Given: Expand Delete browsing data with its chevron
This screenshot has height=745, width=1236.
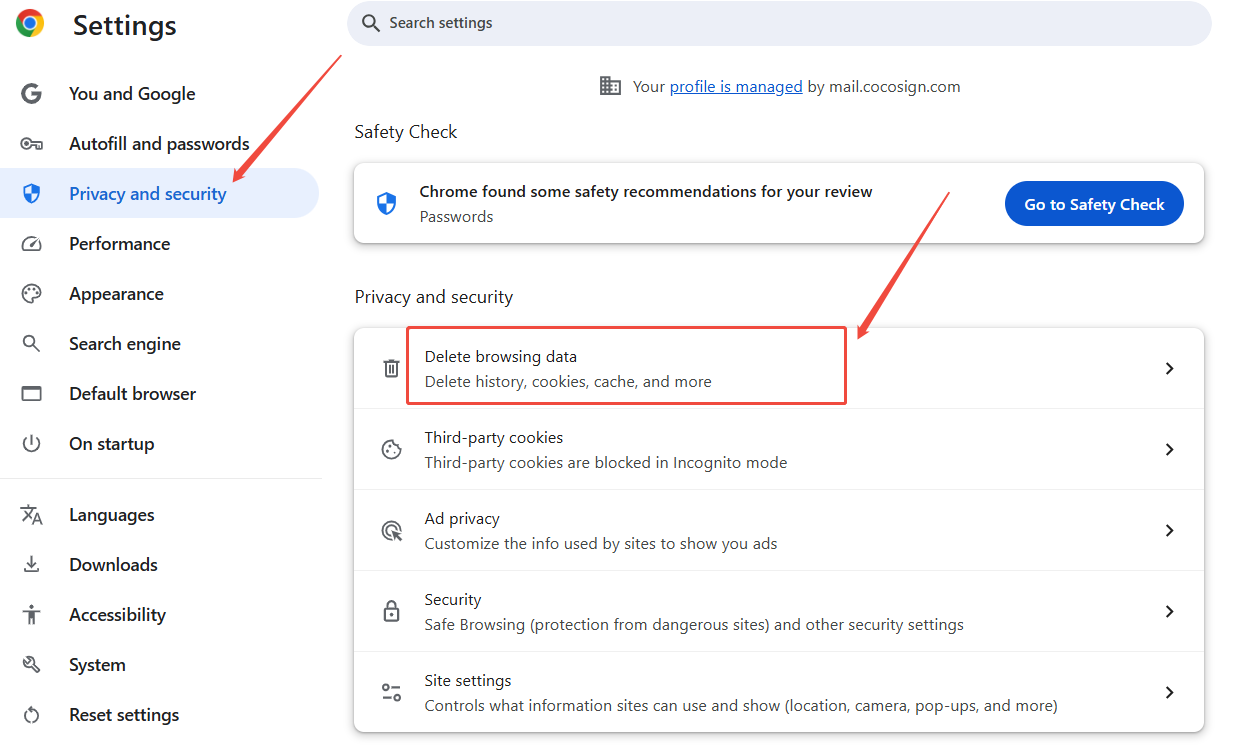Looking at the screenshot, I should point(1169,368).
